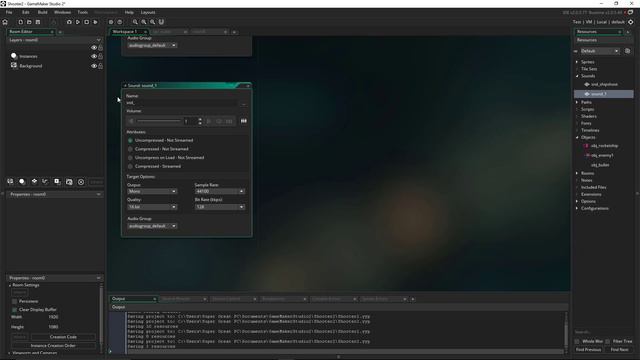Click the Find Previous button
The width and height of the screenshot is (640, 360).
[x=588, y=349]
